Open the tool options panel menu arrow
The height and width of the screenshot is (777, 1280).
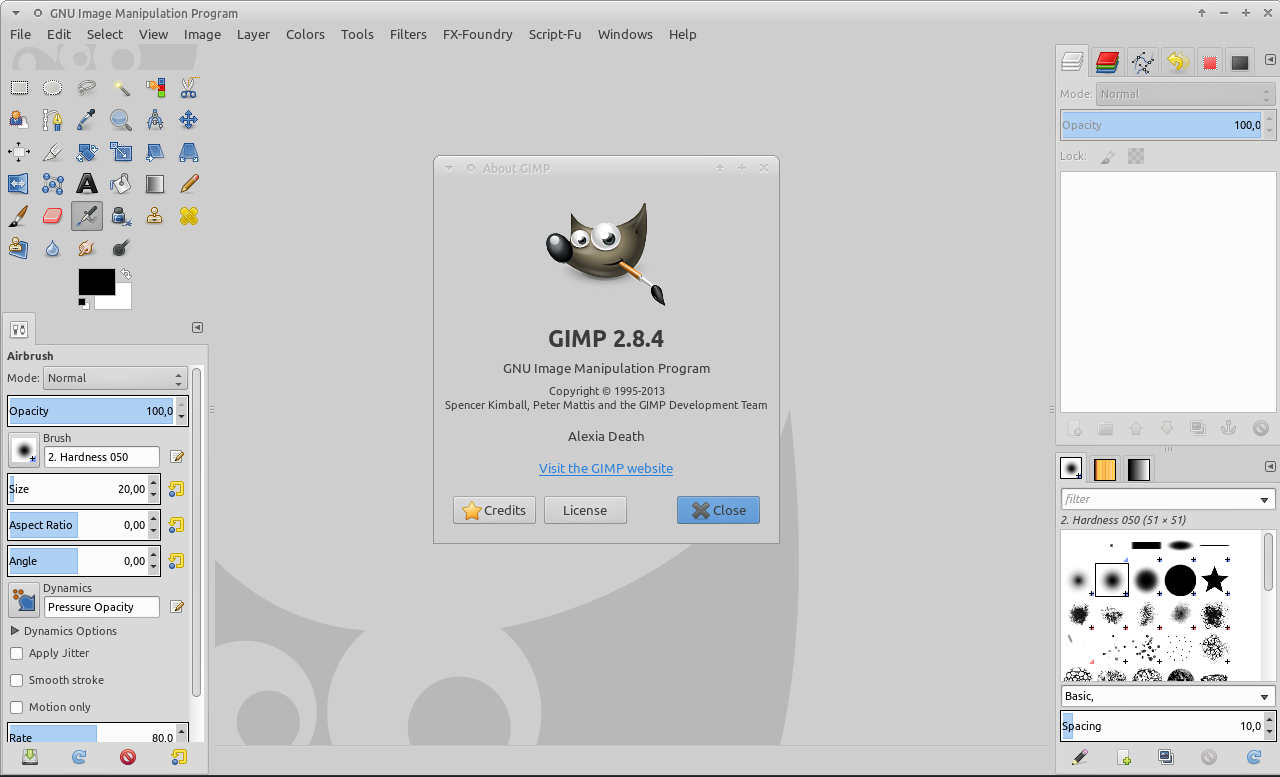(197, 327)
